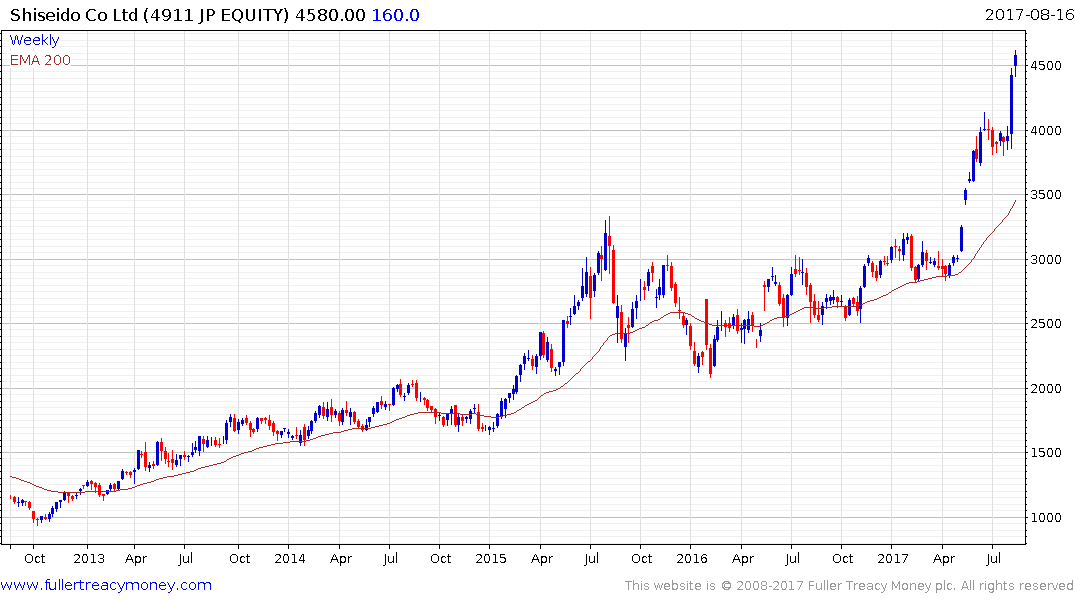
Task: Click the 4500 price axis label
Action: [1046, 66]
